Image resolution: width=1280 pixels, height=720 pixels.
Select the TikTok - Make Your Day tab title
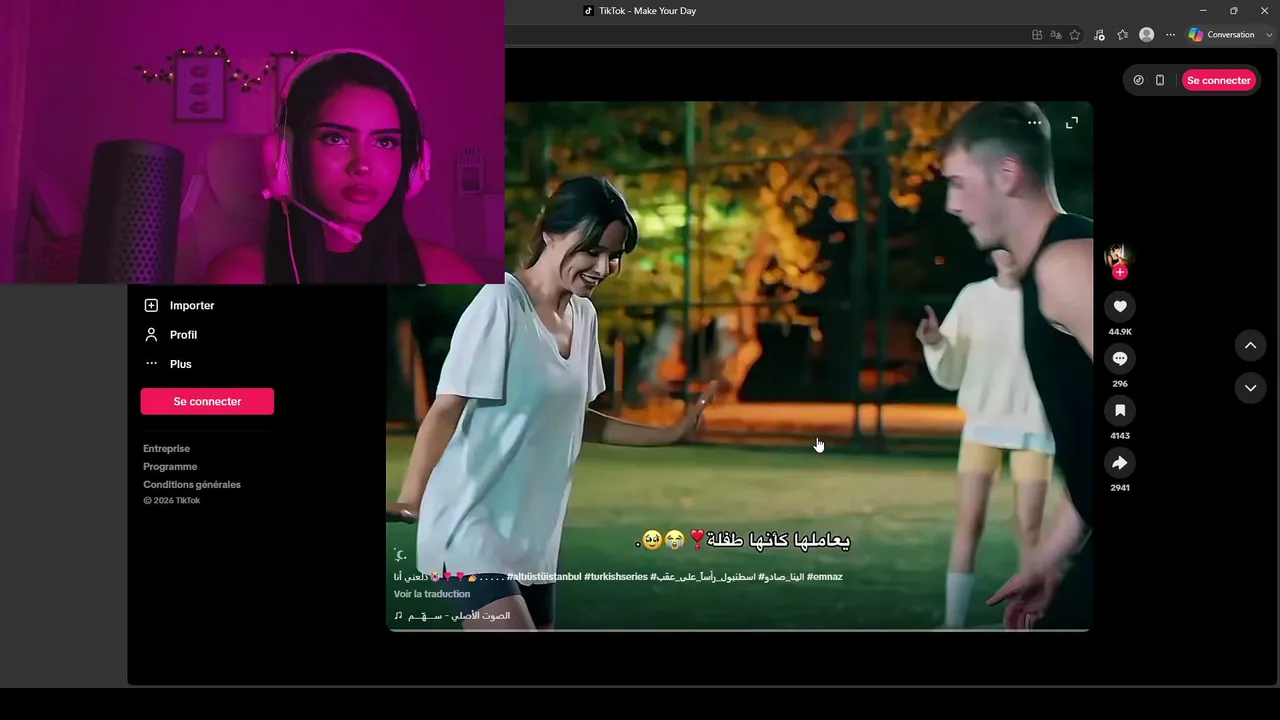click(647, 11)
